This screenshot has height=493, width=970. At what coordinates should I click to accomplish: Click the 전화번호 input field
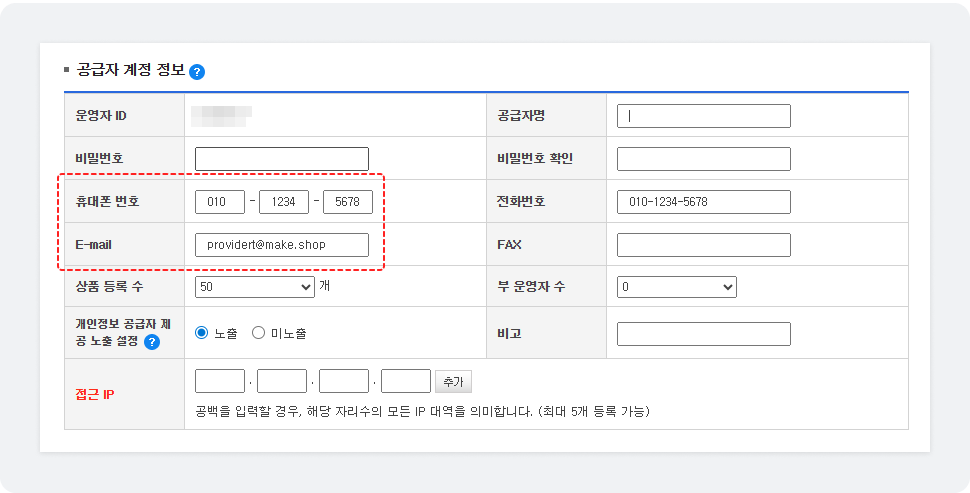703,202
